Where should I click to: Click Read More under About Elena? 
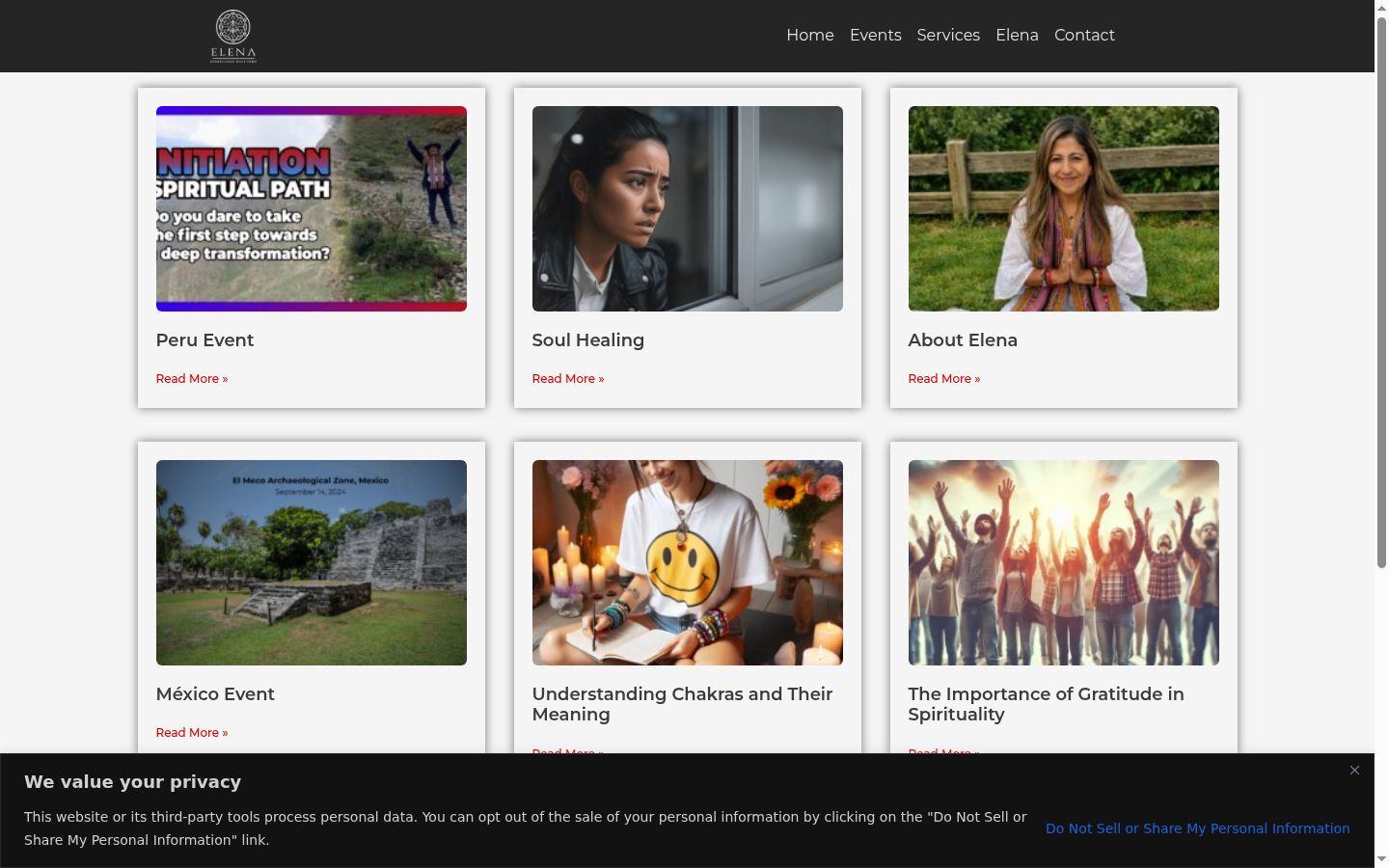pyautogui.click(x=944, y=379)
